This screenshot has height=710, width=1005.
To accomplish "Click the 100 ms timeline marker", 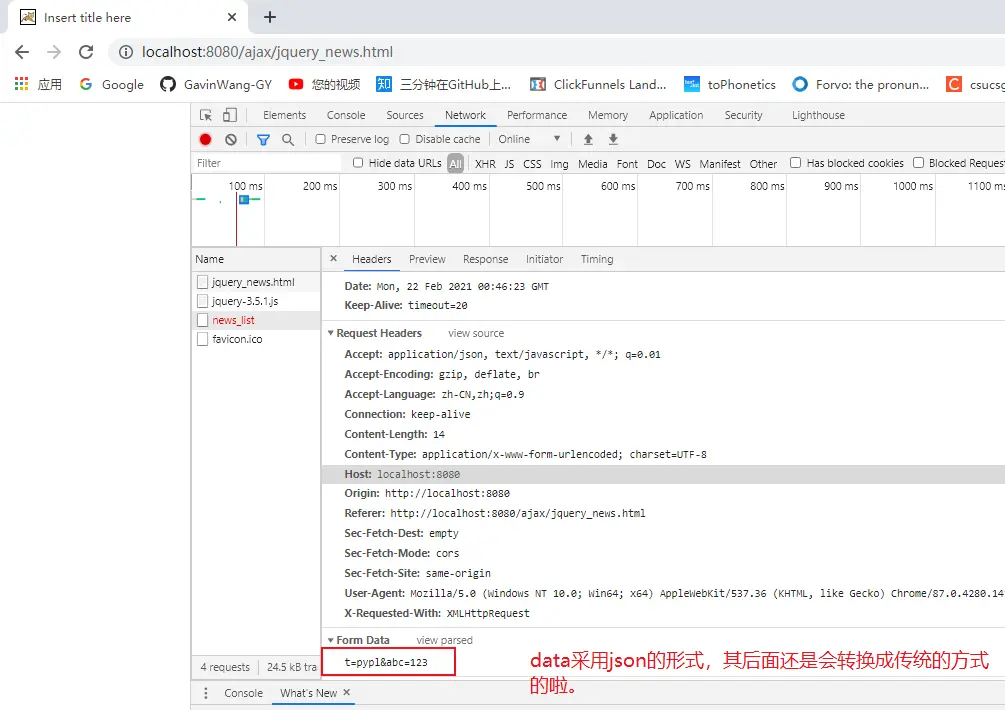I will click(245, 186).
